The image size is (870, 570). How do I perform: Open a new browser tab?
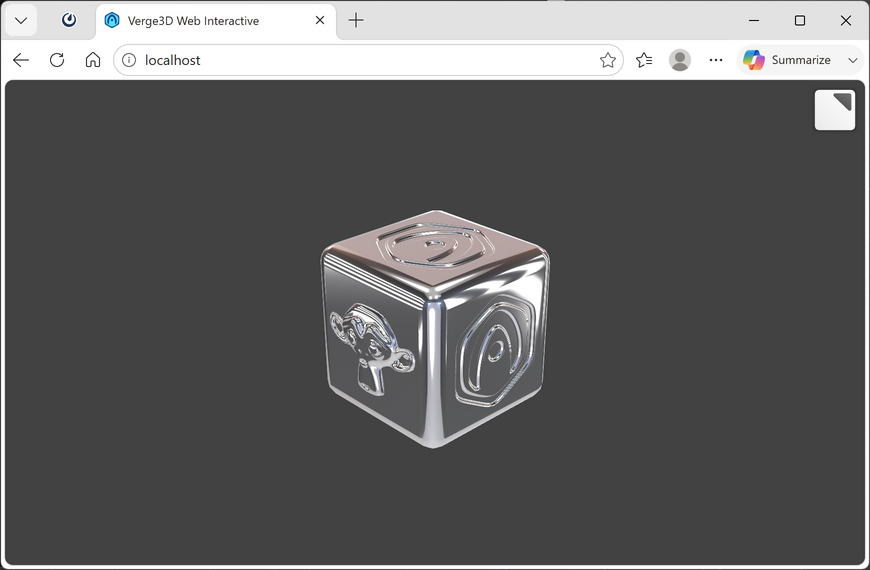coord(356,21)
